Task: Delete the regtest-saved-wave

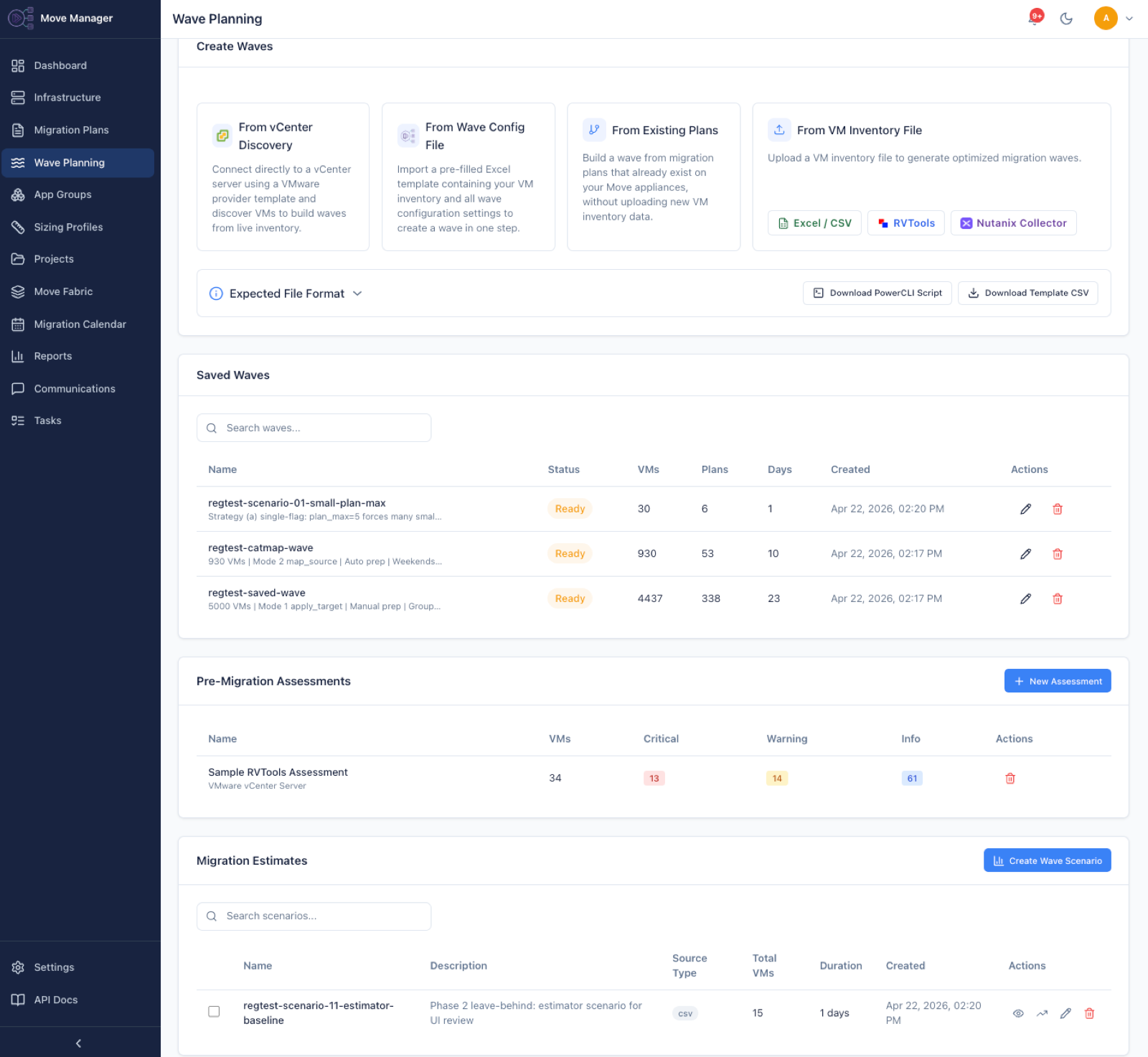Action: pyautogui.click(x=1057, y=598)
